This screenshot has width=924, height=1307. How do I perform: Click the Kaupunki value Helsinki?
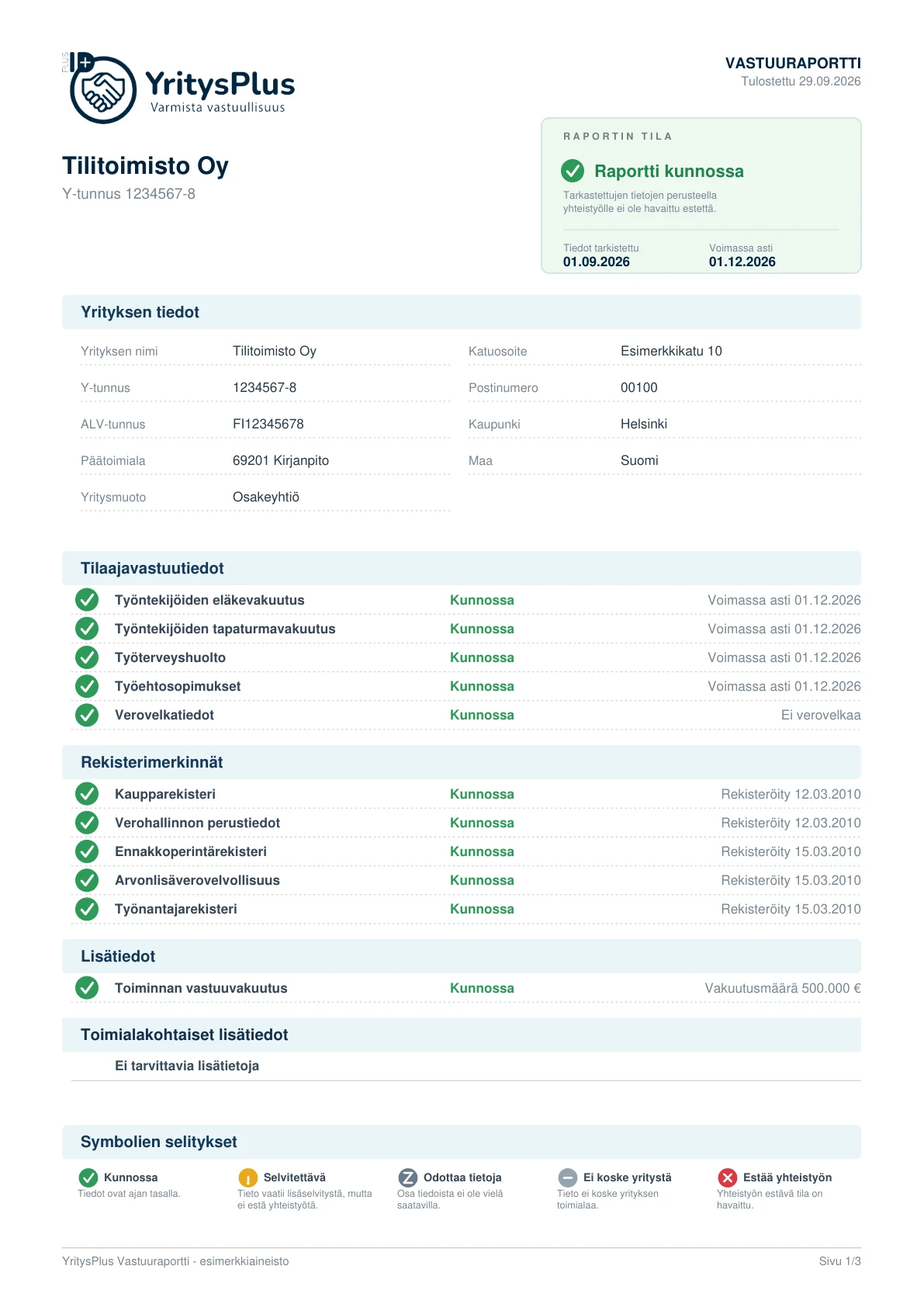tap(644, 424)
